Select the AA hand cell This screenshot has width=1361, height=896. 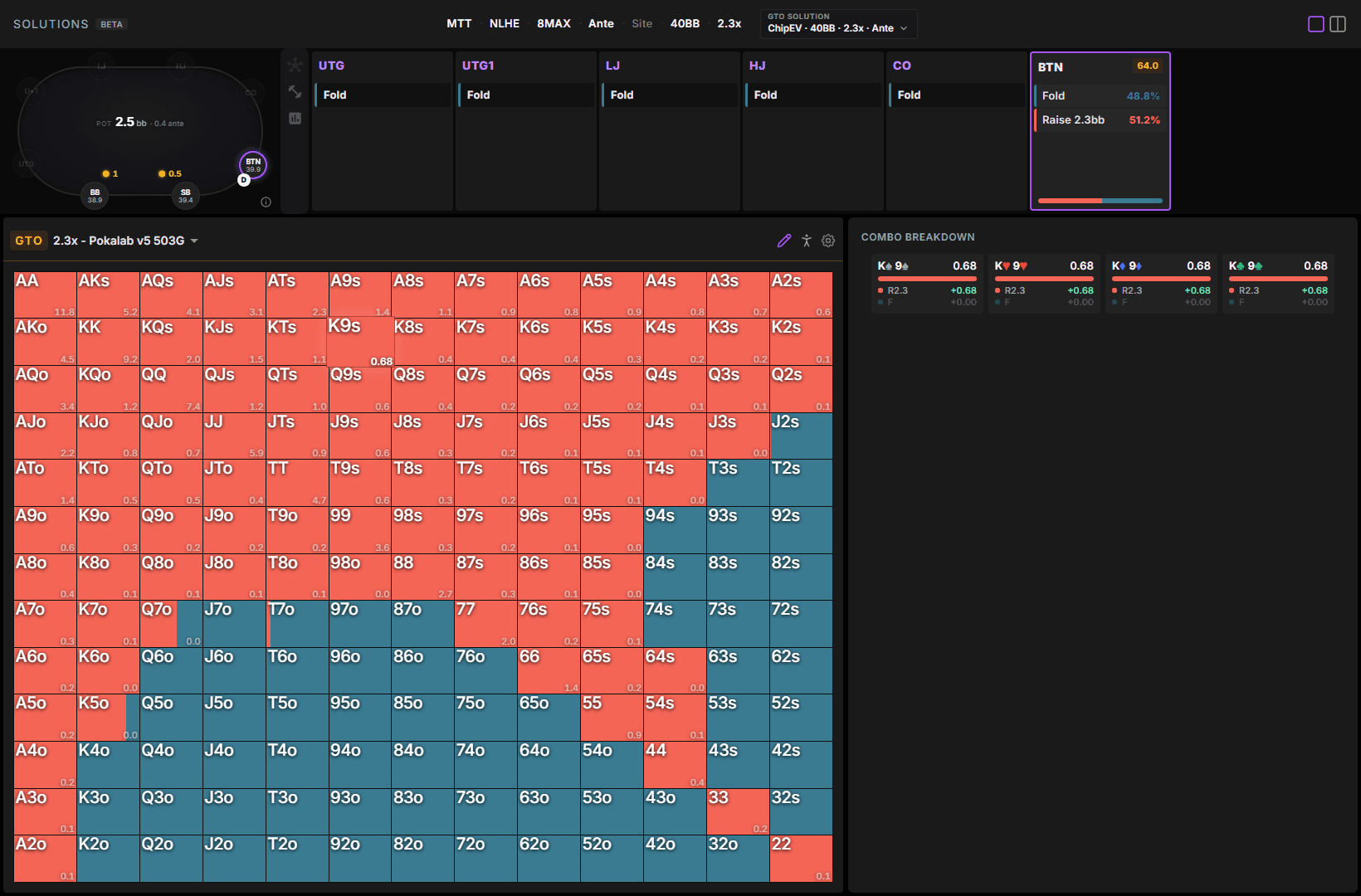45,295
